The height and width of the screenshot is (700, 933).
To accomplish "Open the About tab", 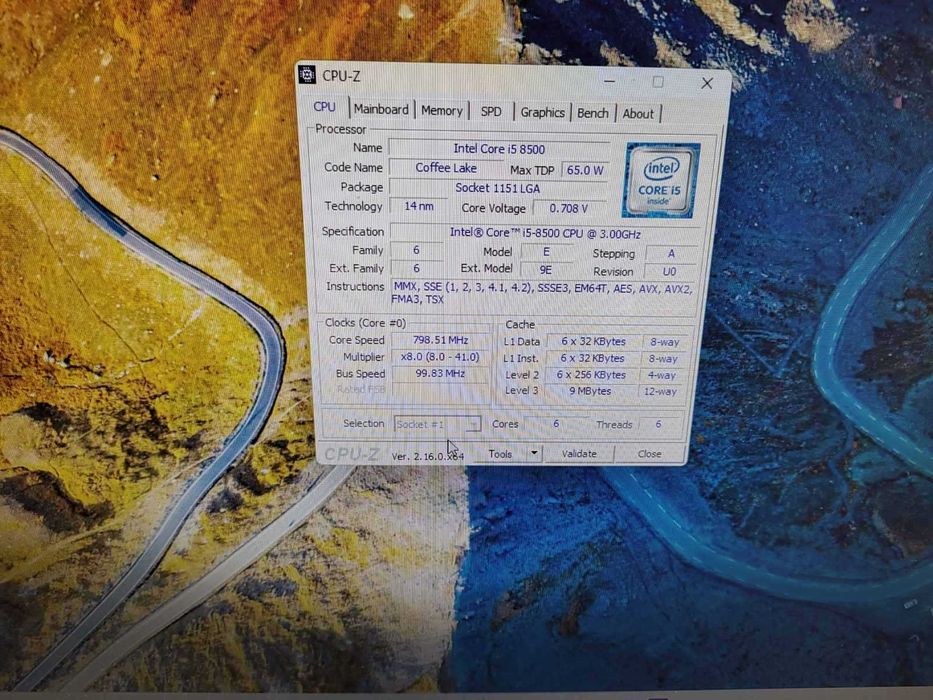I will click(638, 114).
